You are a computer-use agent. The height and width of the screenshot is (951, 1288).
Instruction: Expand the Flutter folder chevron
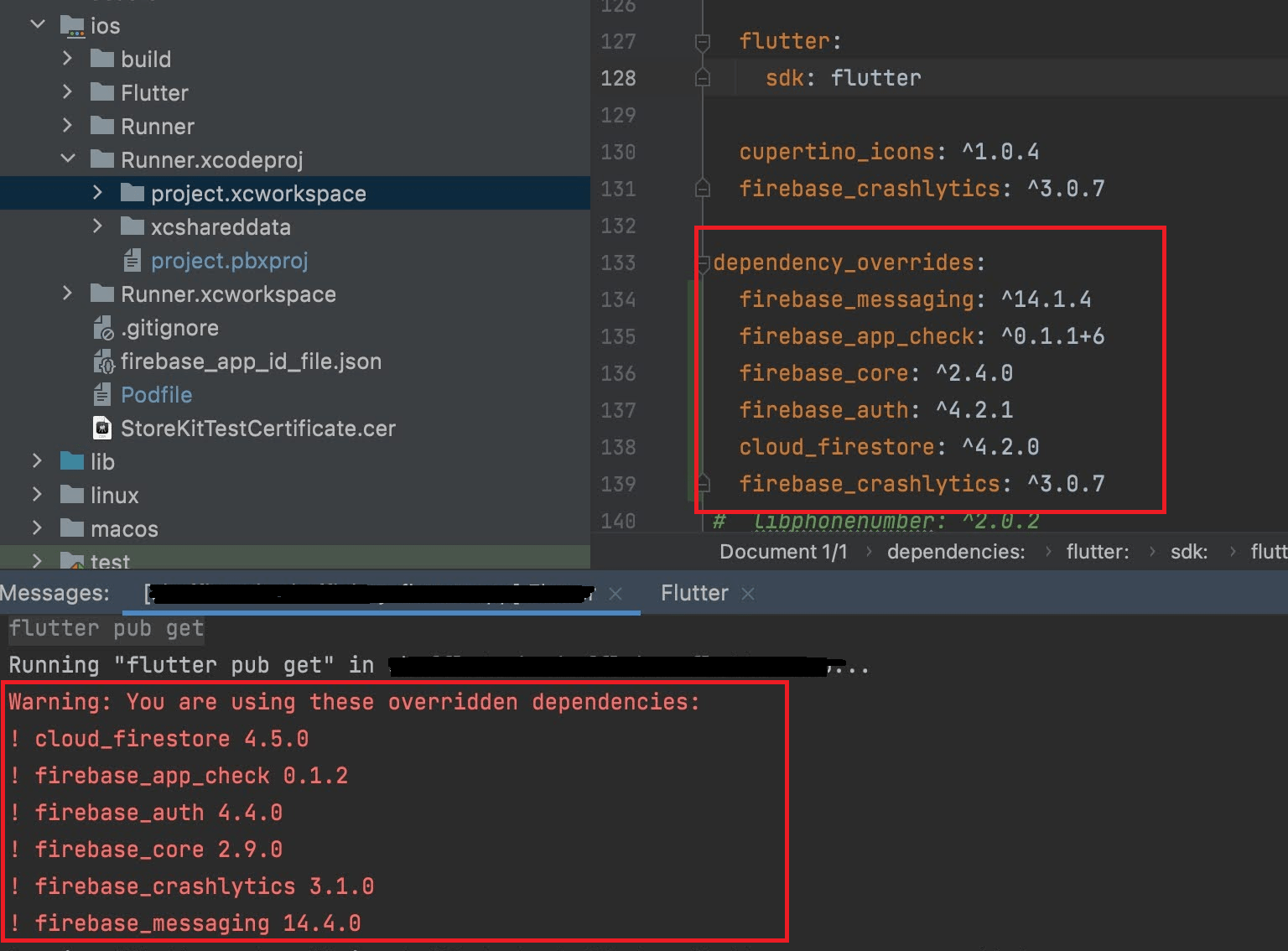coord(68,91)
